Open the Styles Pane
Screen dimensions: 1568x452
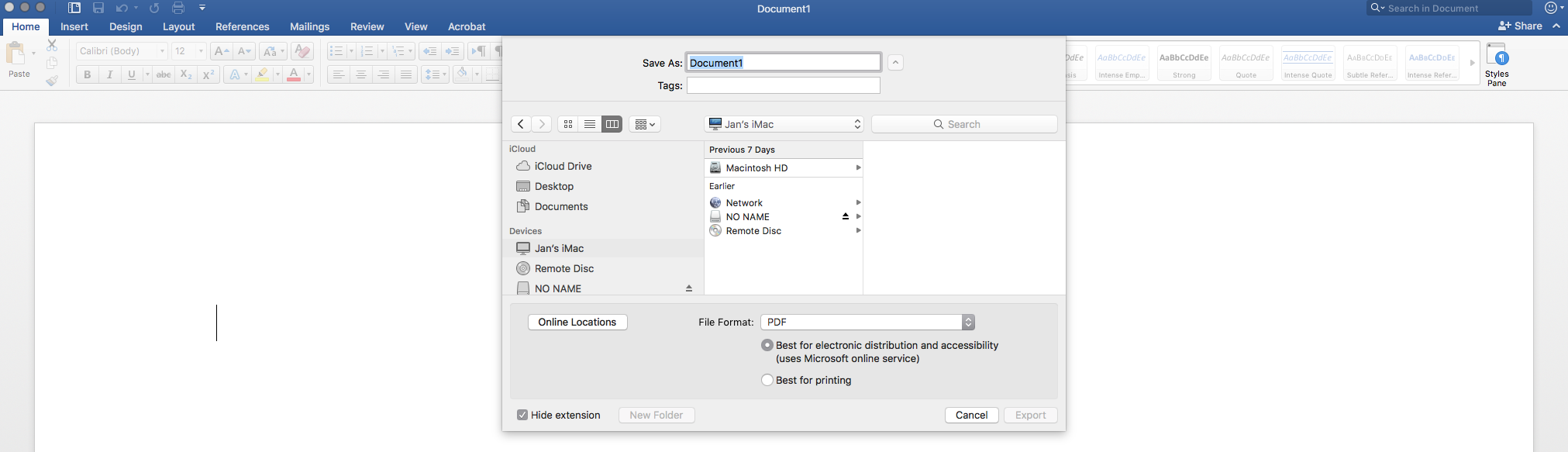tap(1497, 65)
